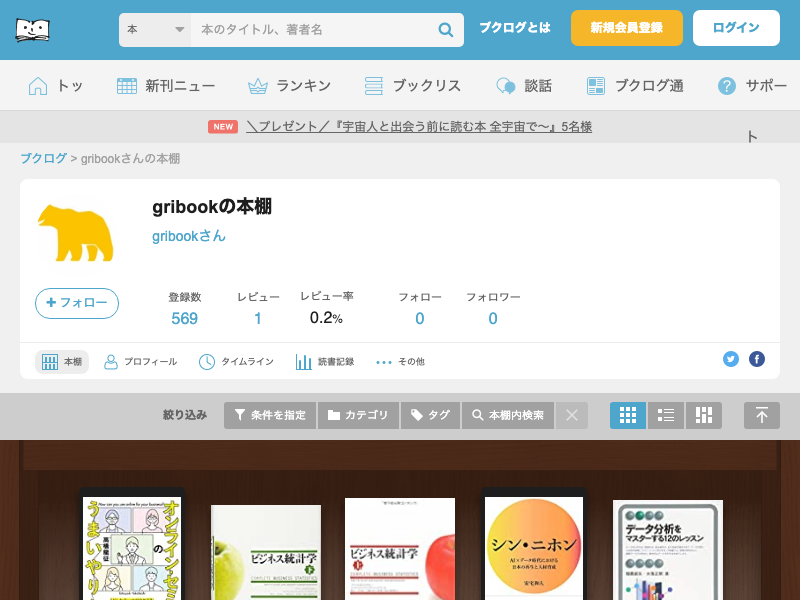Open the ビジネス統計学 red apple cover

(400, 549)
